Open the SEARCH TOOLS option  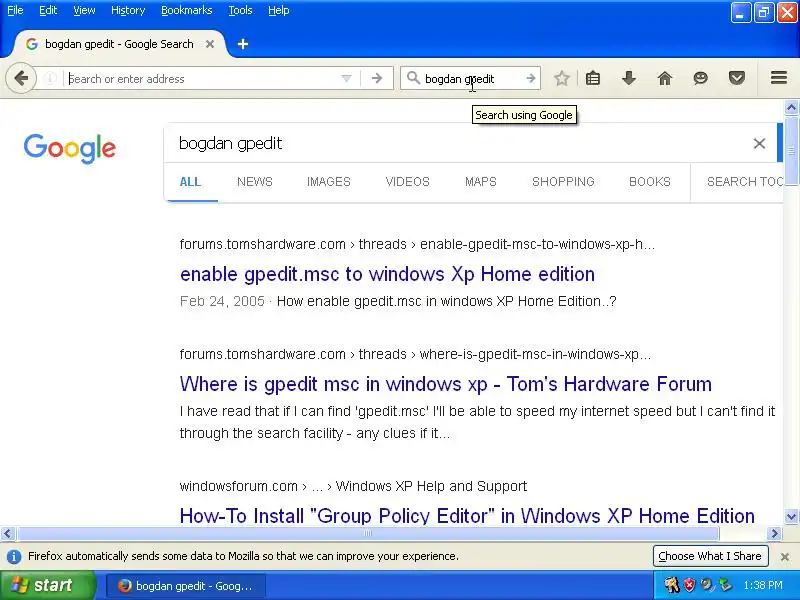pyautogui.click(x=744, y=182)
